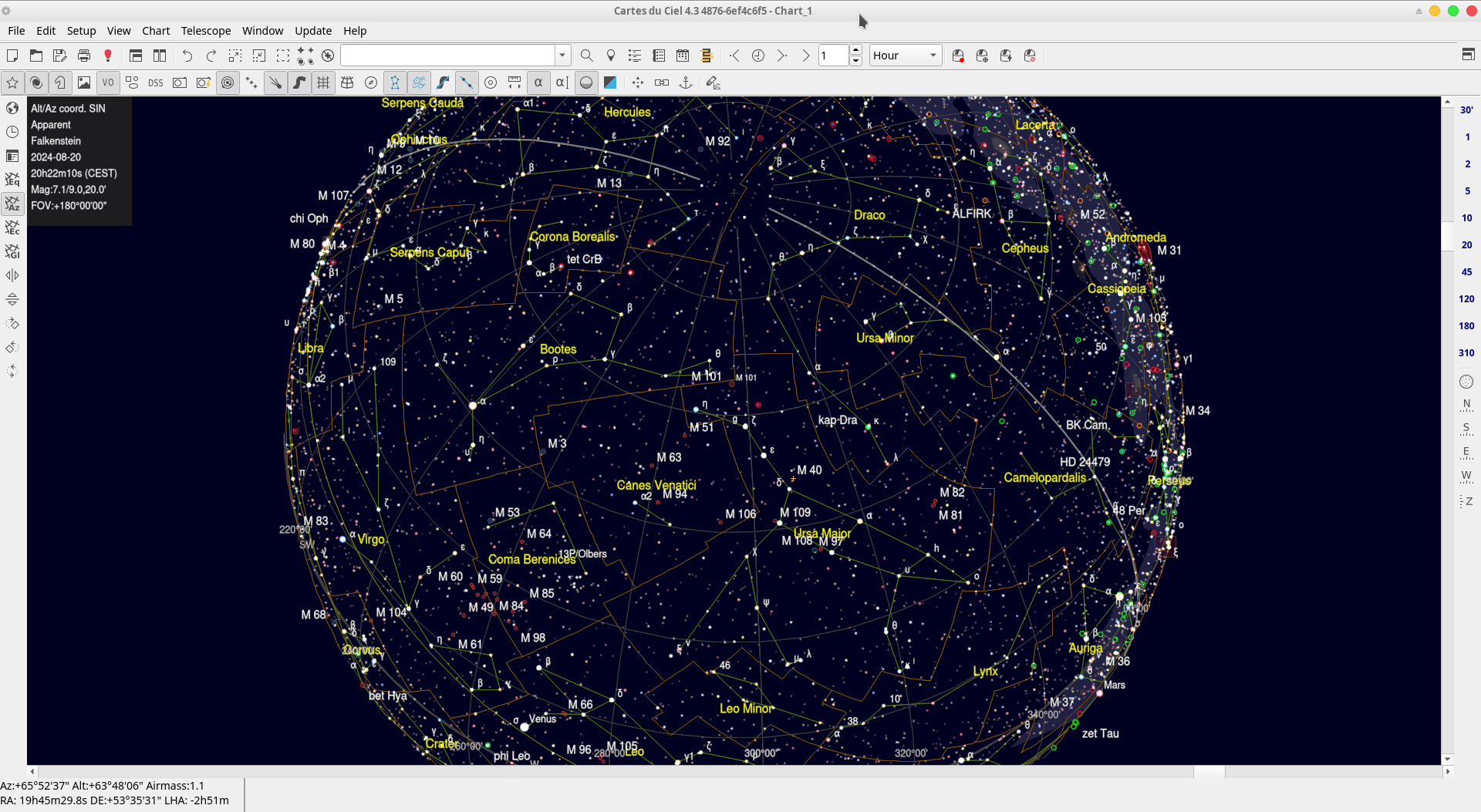
Task: Set field of view to 10 degrees
Action: click(x=1466, y=217)
